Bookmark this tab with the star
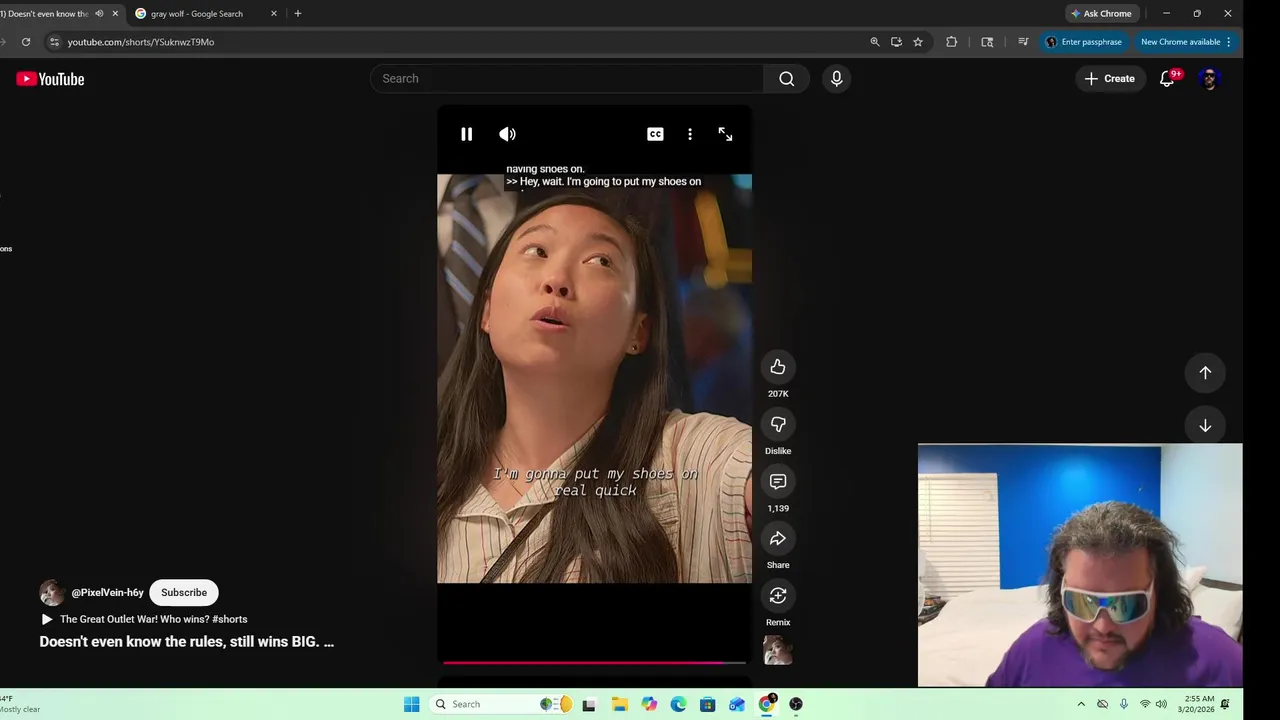This screenshot has width=1280, height=720. tap(918, 42)
